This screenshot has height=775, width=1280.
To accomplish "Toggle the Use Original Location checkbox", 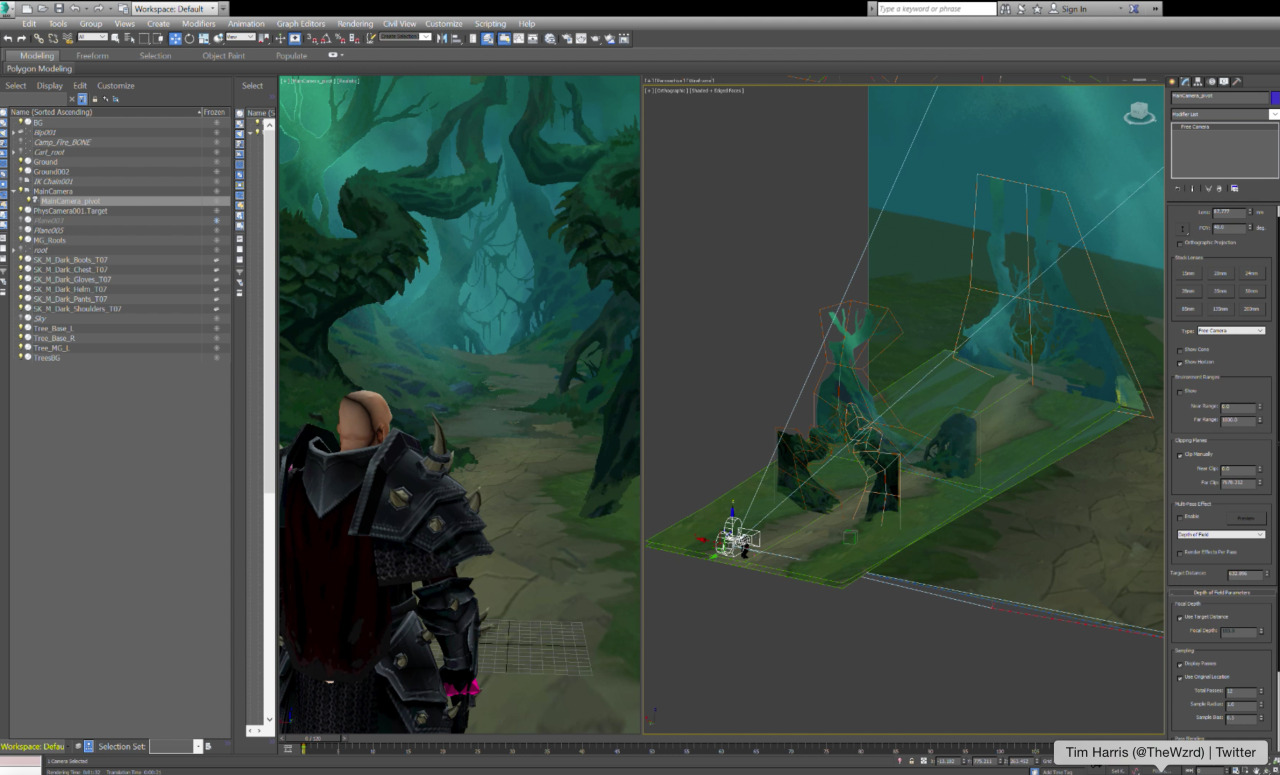I will tap(1180, 678).
